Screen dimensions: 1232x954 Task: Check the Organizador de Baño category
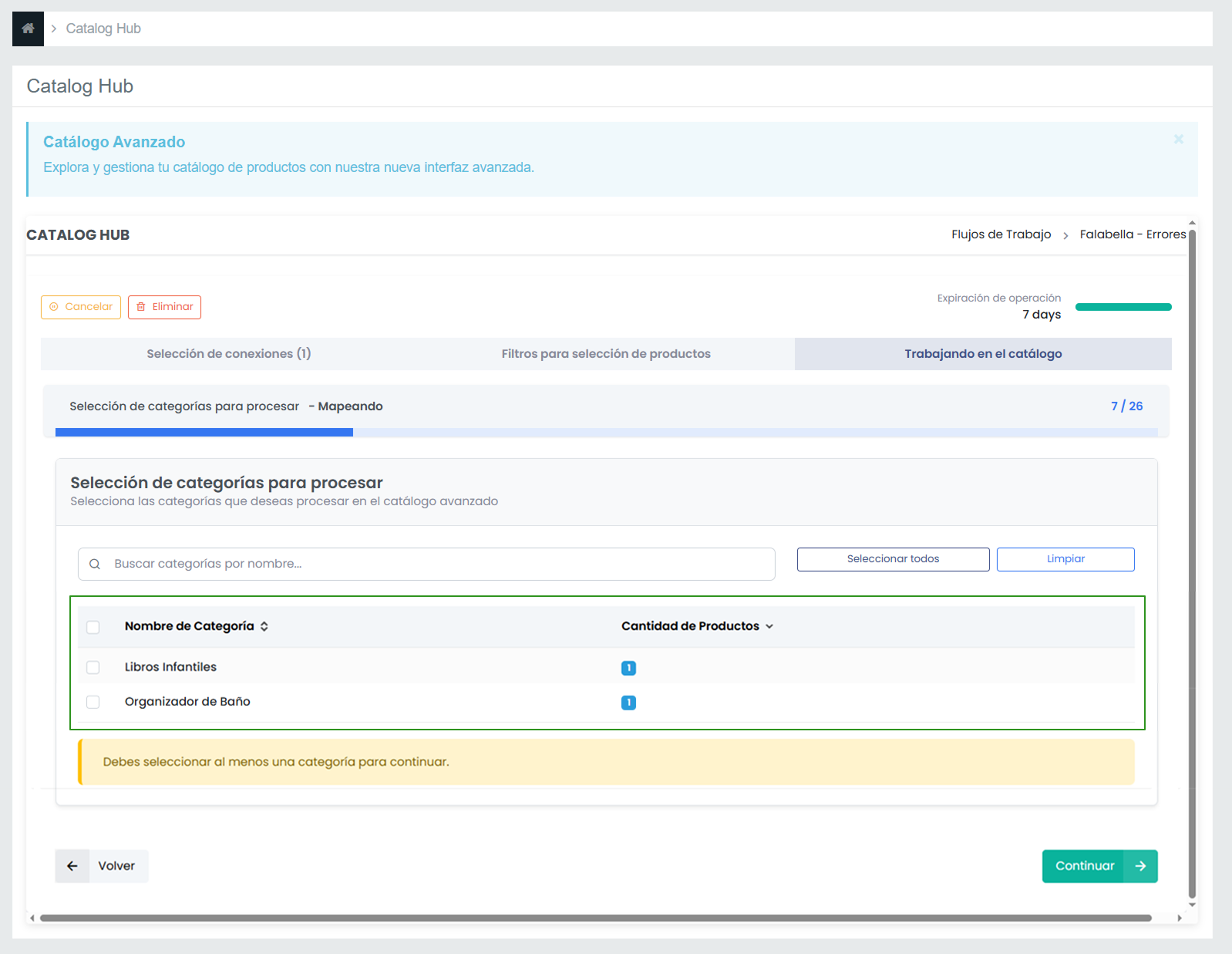click(93, 702)
